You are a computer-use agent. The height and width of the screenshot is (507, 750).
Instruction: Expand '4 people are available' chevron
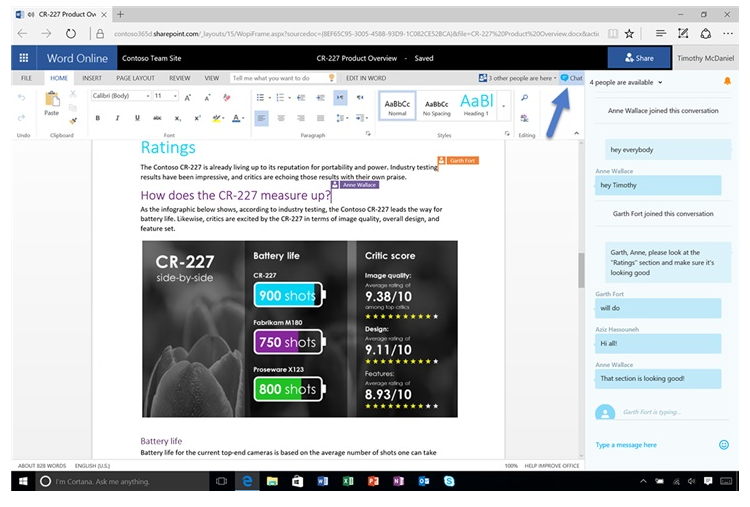point(660,82)
